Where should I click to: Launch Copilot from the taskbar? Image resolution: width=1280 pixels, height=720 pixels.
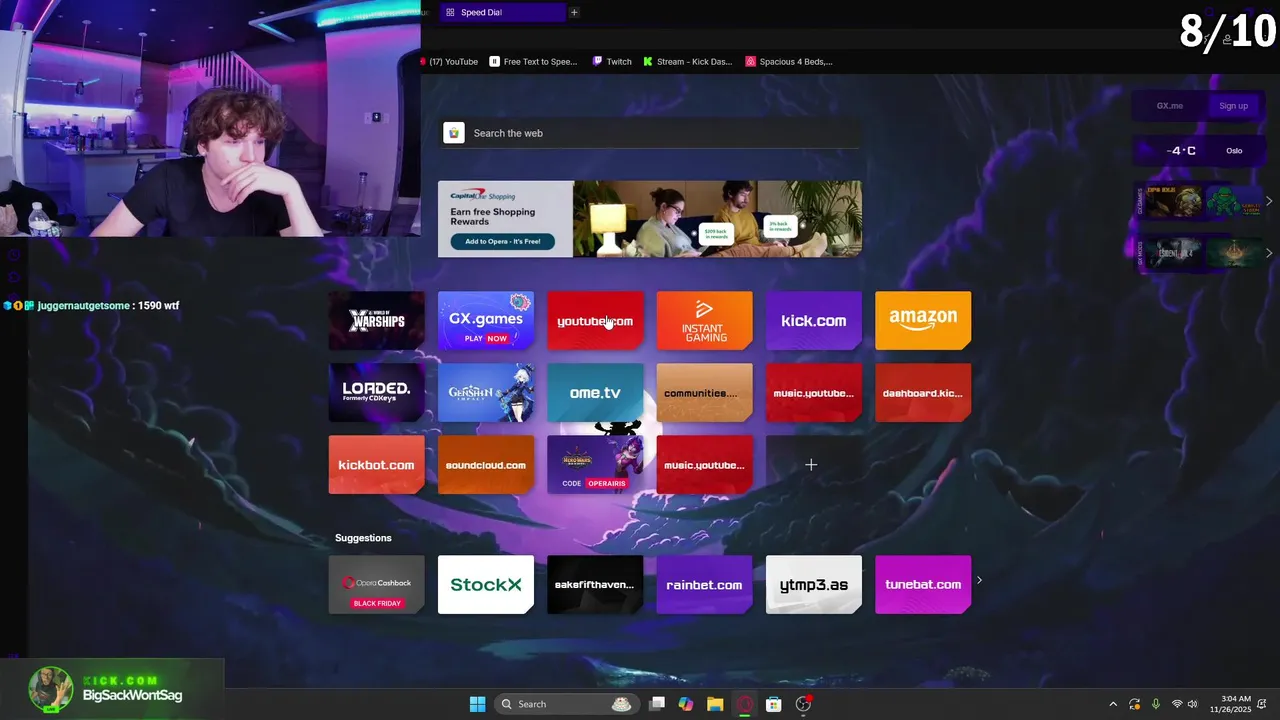(686, 704)
